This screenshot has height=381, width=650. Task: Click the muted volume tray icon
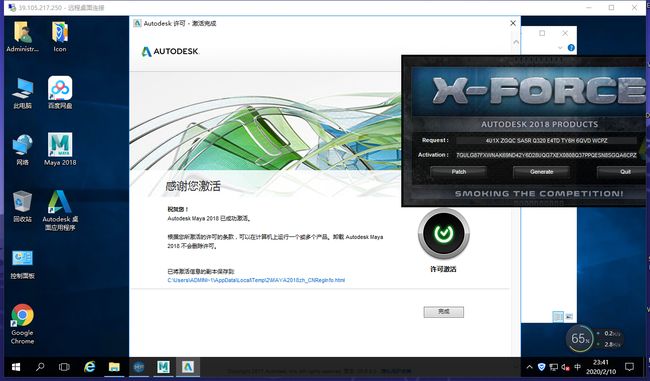tap(565, 367)
